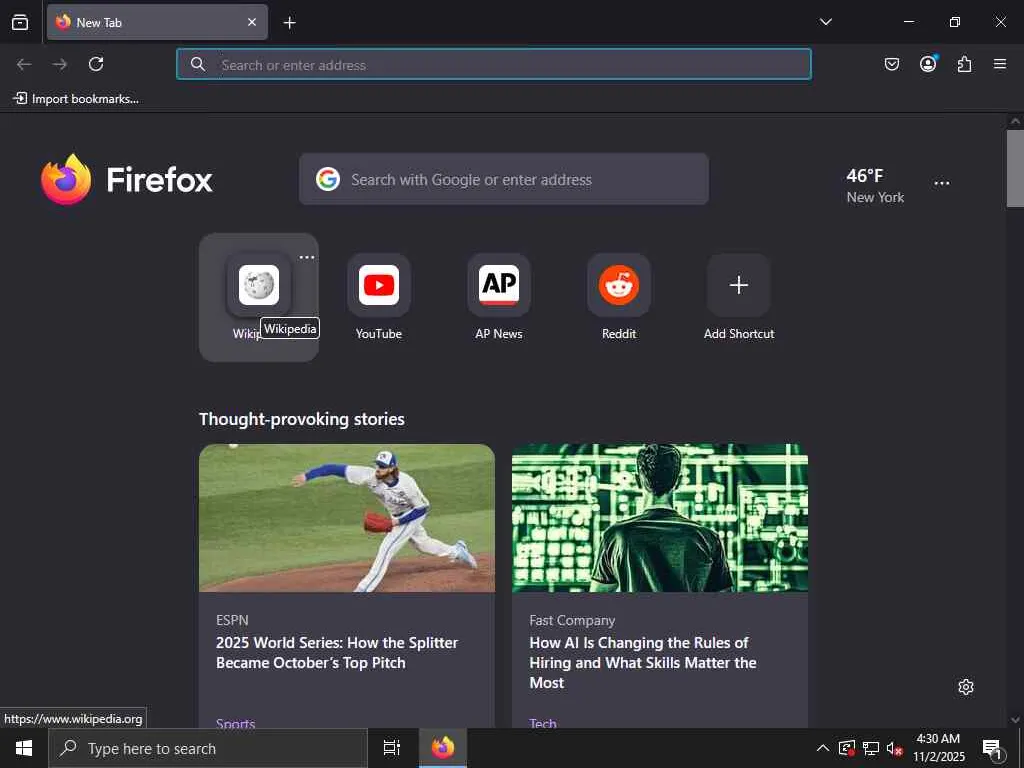
Task: Open How AI Is Changing Hiring article
Action: click(x=643, y=662)
